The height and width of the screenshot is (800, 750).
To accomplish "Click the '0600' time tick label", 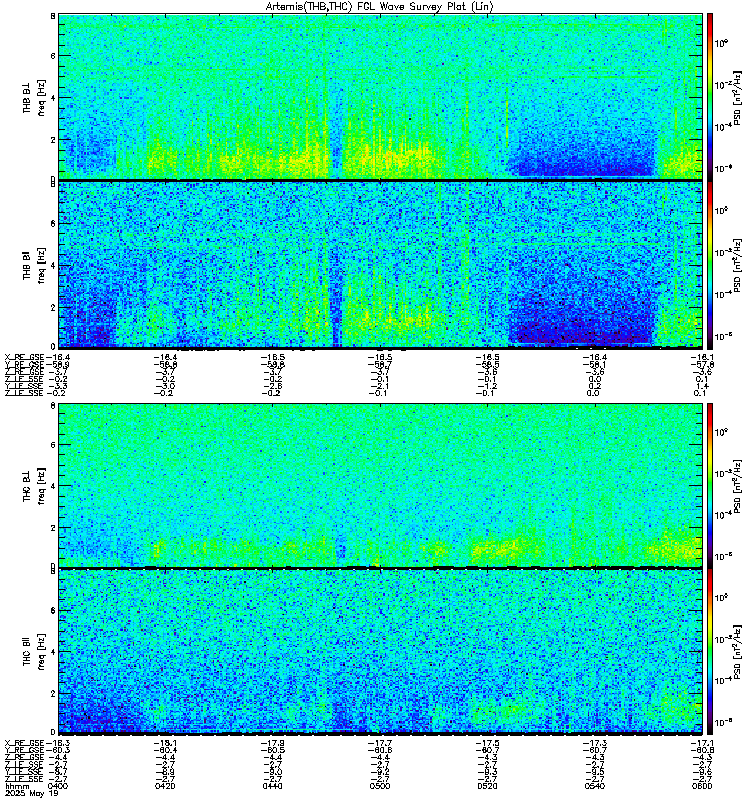I will [702, 786].
